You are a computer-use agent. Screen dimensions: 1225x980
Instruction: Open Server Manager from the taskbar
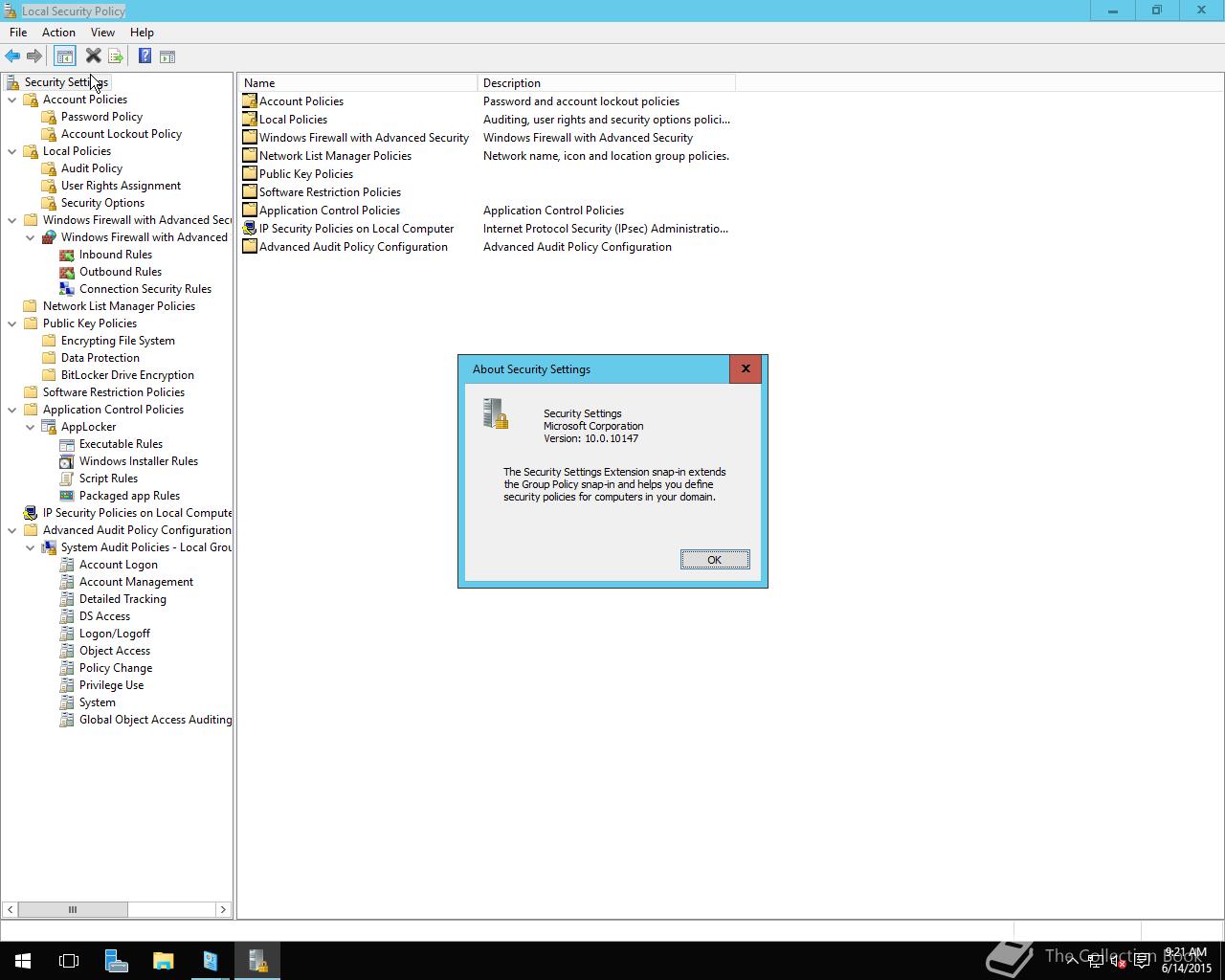coord(116,961)
